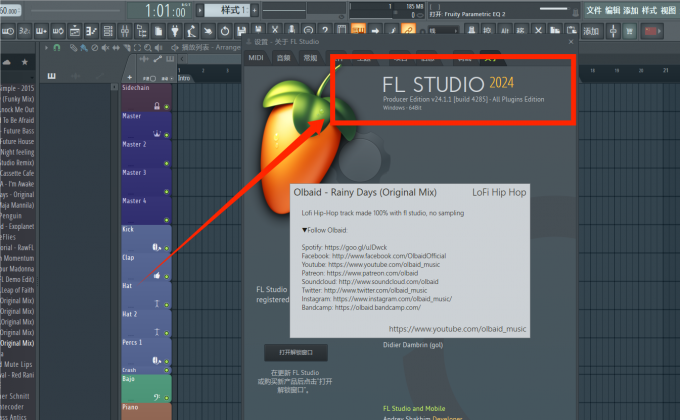
Task: Mute the Master 4 track green light
Action: pyautogui.click(x=167, y=220)
